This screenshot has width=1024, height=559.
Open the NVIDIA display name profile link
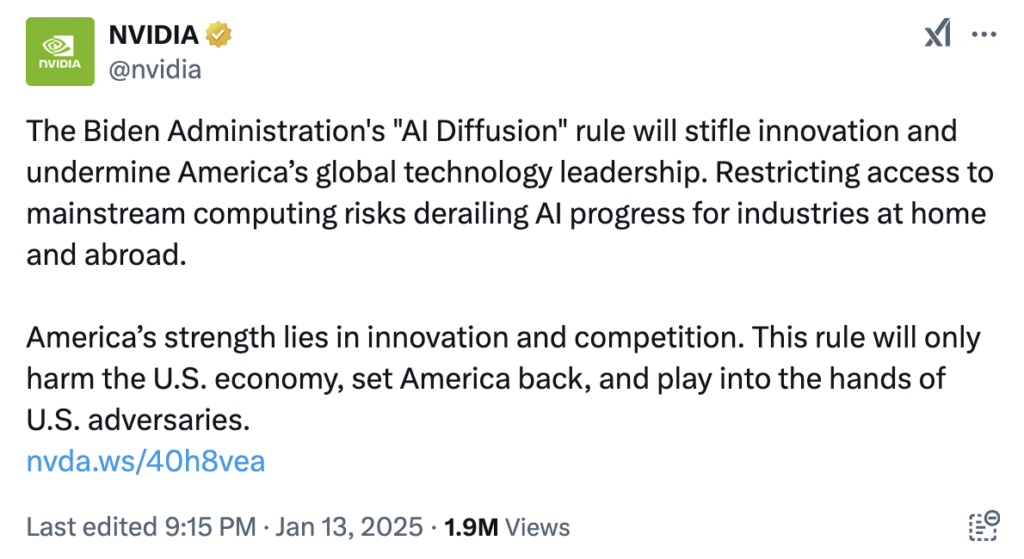pyautogui.click(x=154, y=35)
